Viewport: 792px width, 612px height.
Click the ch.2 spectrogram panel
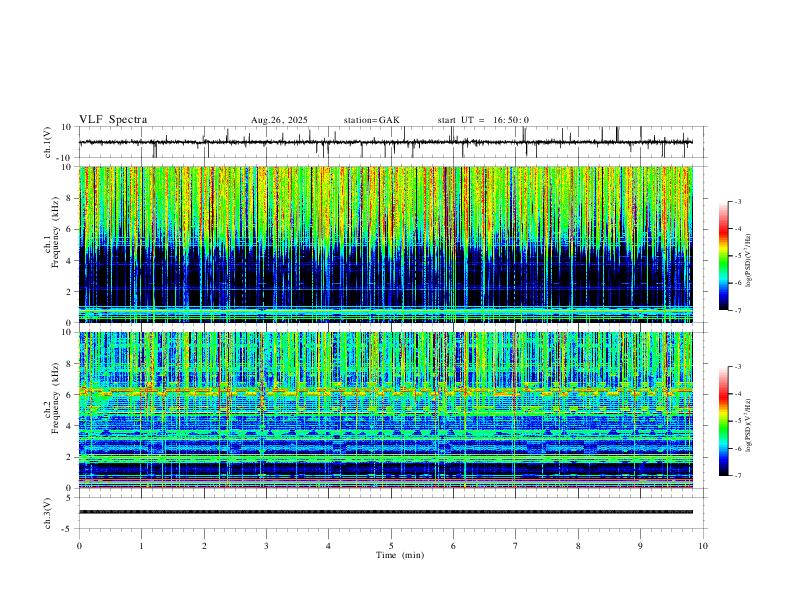coord(386,410)
